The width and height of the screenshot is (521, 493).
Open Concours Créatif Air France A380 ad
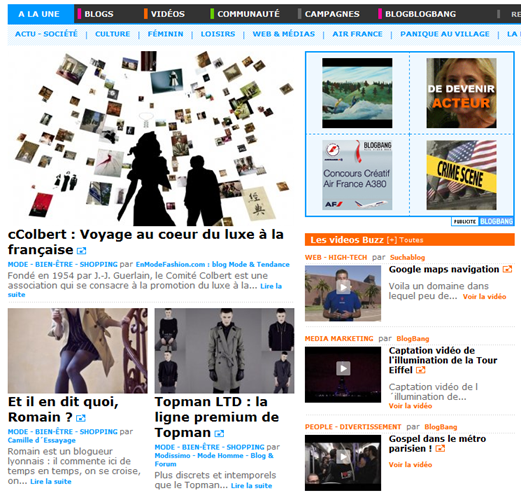pyautogui.click(x=357, y=175)
